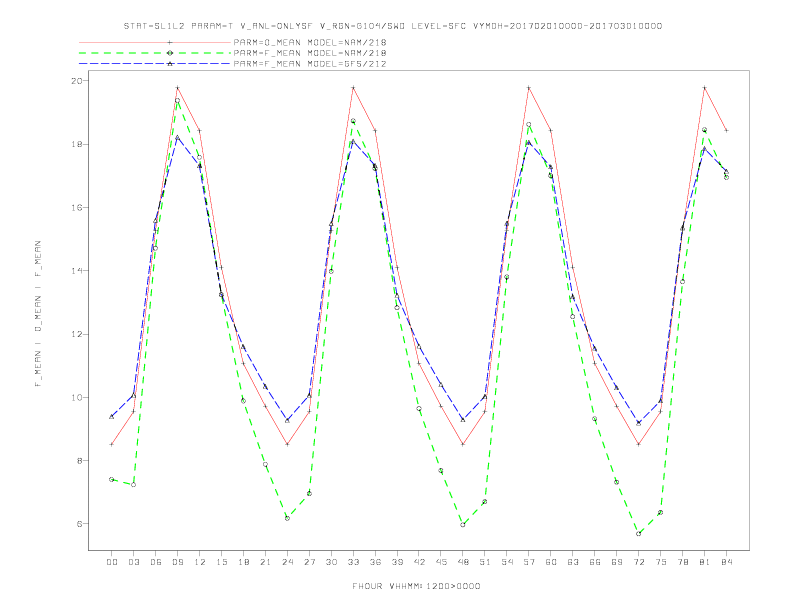Click the green dashed legend line sample
Viewport: 792px width, 612px height.
155,53
